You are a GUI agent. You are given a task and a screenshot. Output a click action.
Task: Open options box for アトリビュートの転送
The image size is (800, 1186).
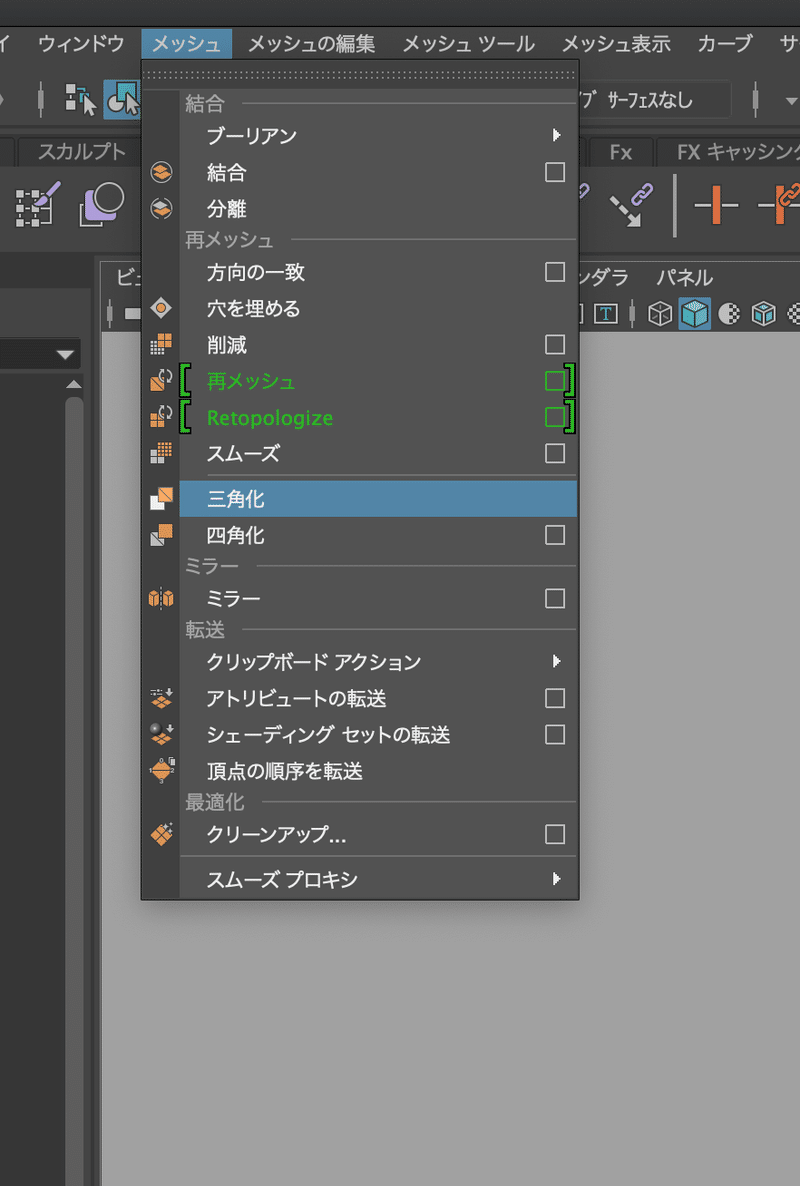(x=555, y=699)
